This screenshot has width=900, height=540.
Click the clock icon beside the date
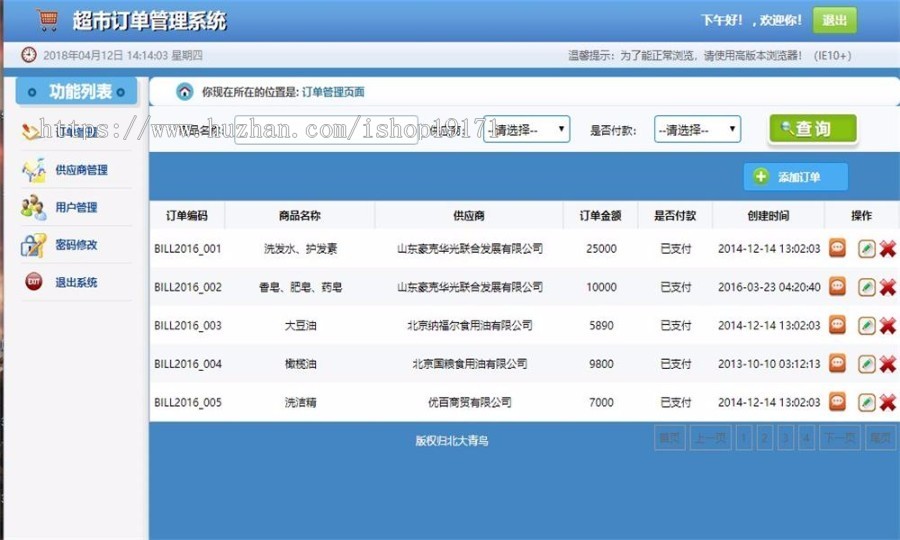(x=29, y=55)
